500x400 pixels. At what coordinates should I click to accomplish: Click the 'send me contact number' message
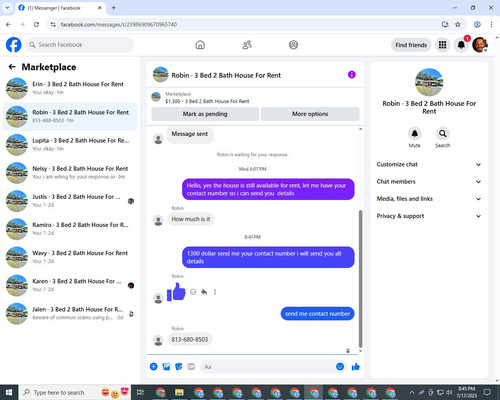tap(317, 314)
